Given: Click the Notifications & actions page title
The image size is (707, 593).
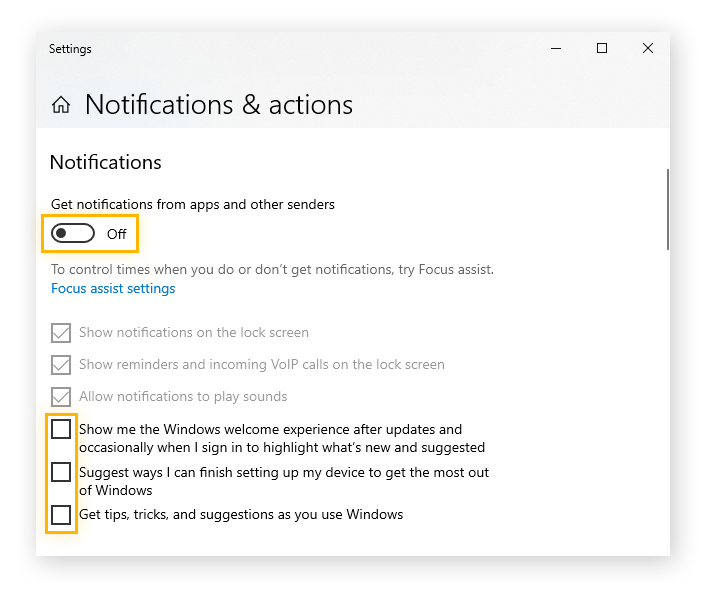Looking at the screenshot, I should tap(219, 105).
